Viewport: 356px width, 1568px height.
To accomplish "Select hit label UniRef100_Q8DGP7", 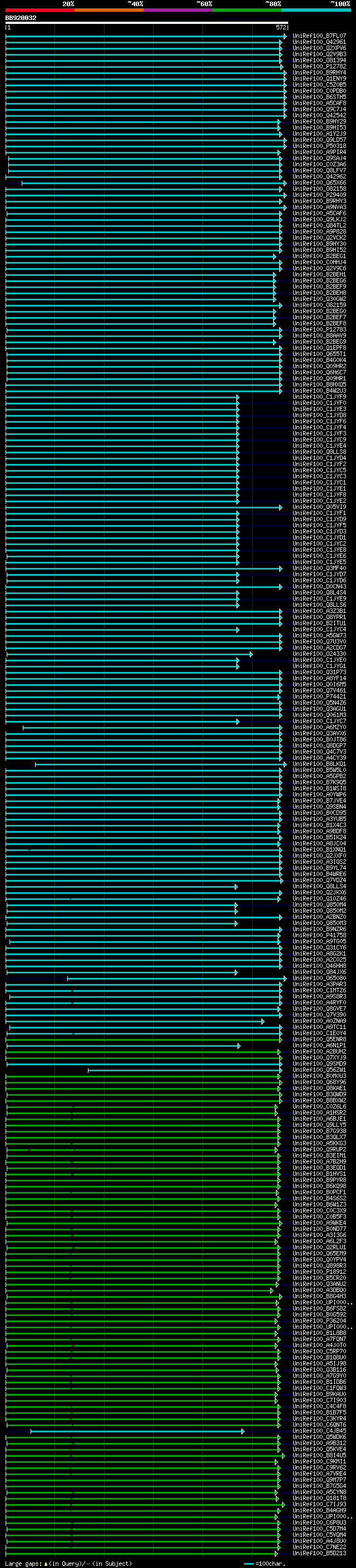I will tap(319, 746).
